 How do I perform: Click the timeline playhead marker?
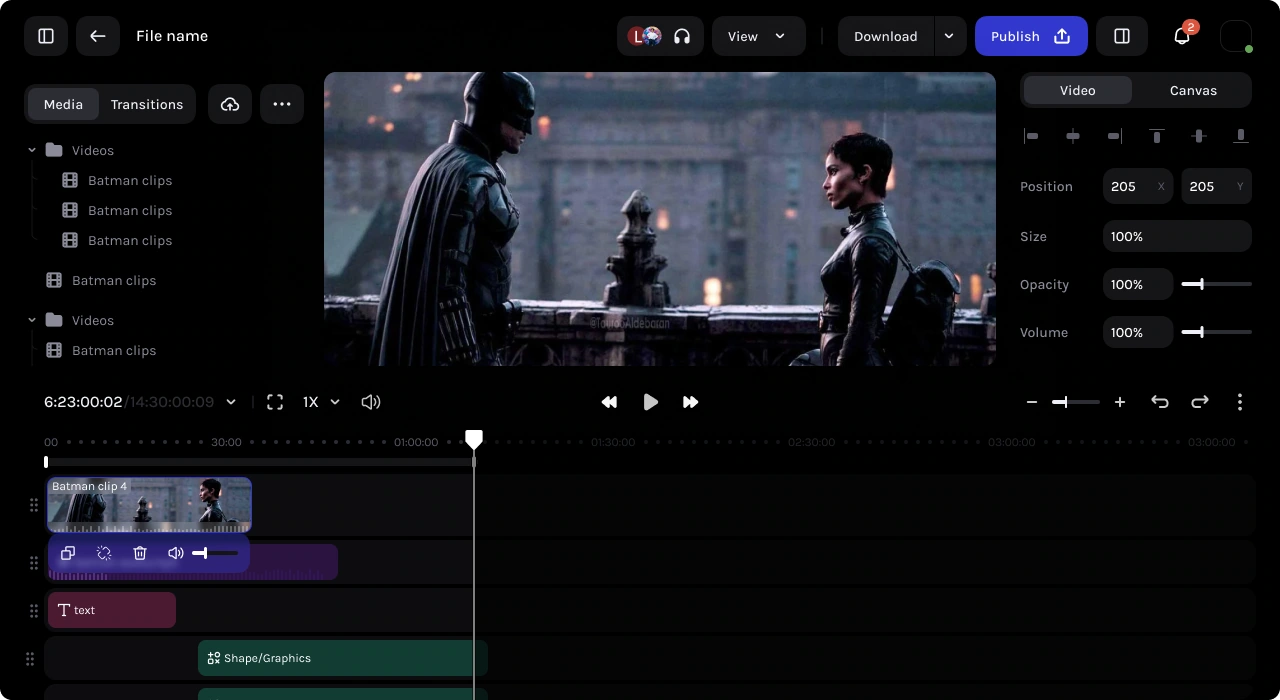474,439
